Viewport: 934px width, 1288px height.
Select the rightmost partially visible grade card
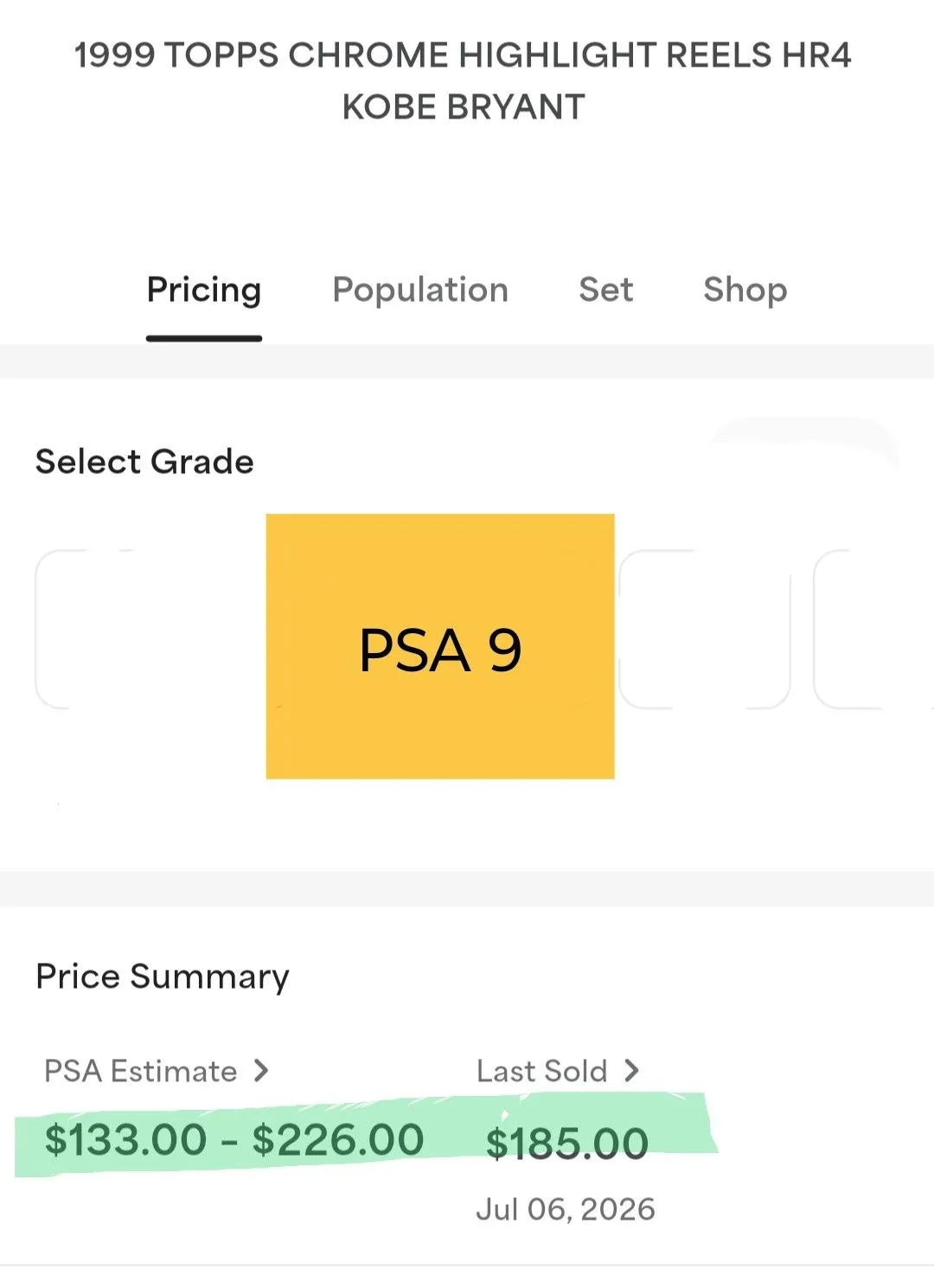click(x=873, y=629)
